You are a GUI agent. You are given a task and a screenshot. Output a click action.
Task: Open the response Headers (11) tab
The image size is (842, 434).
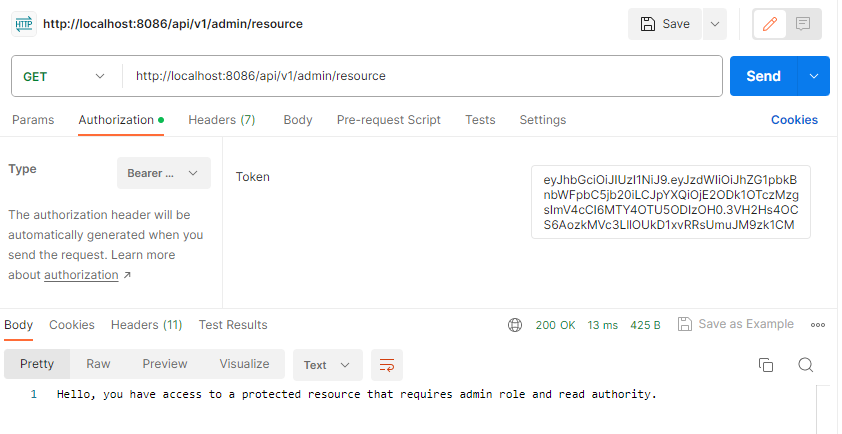pyautogui.click(x=147, y=325)
